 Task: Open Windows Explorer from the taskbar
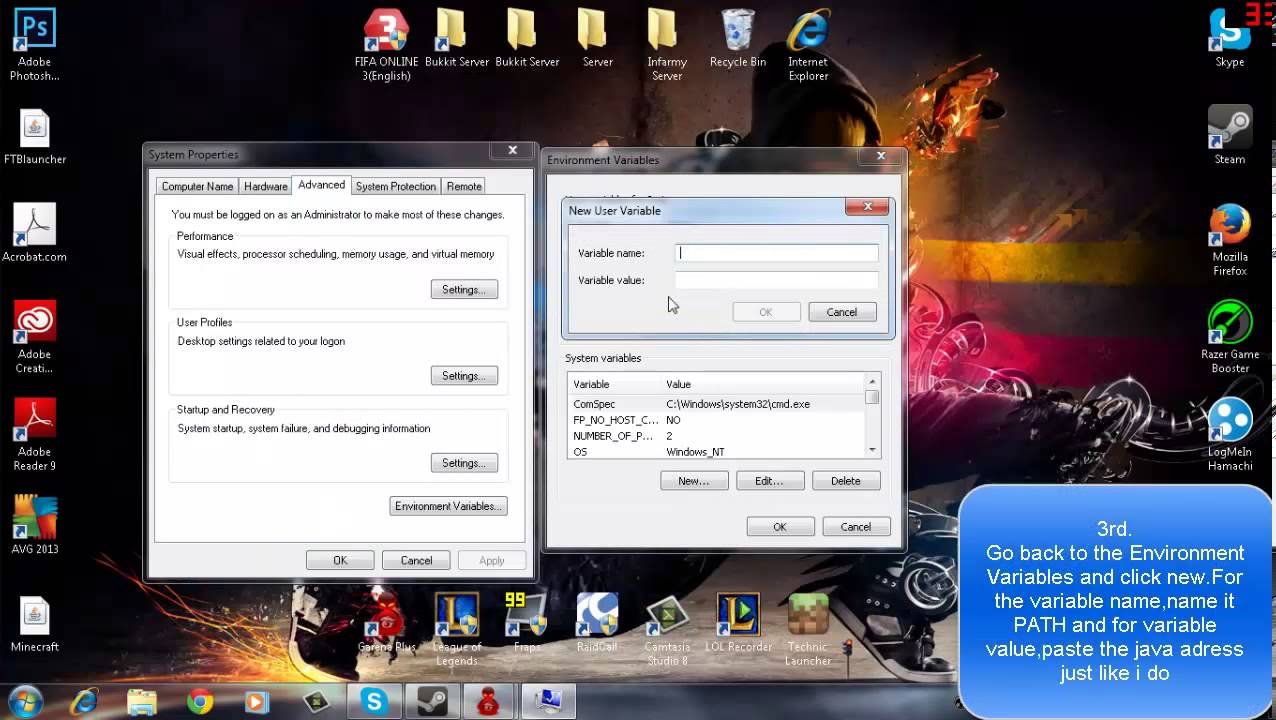point(142,702)
